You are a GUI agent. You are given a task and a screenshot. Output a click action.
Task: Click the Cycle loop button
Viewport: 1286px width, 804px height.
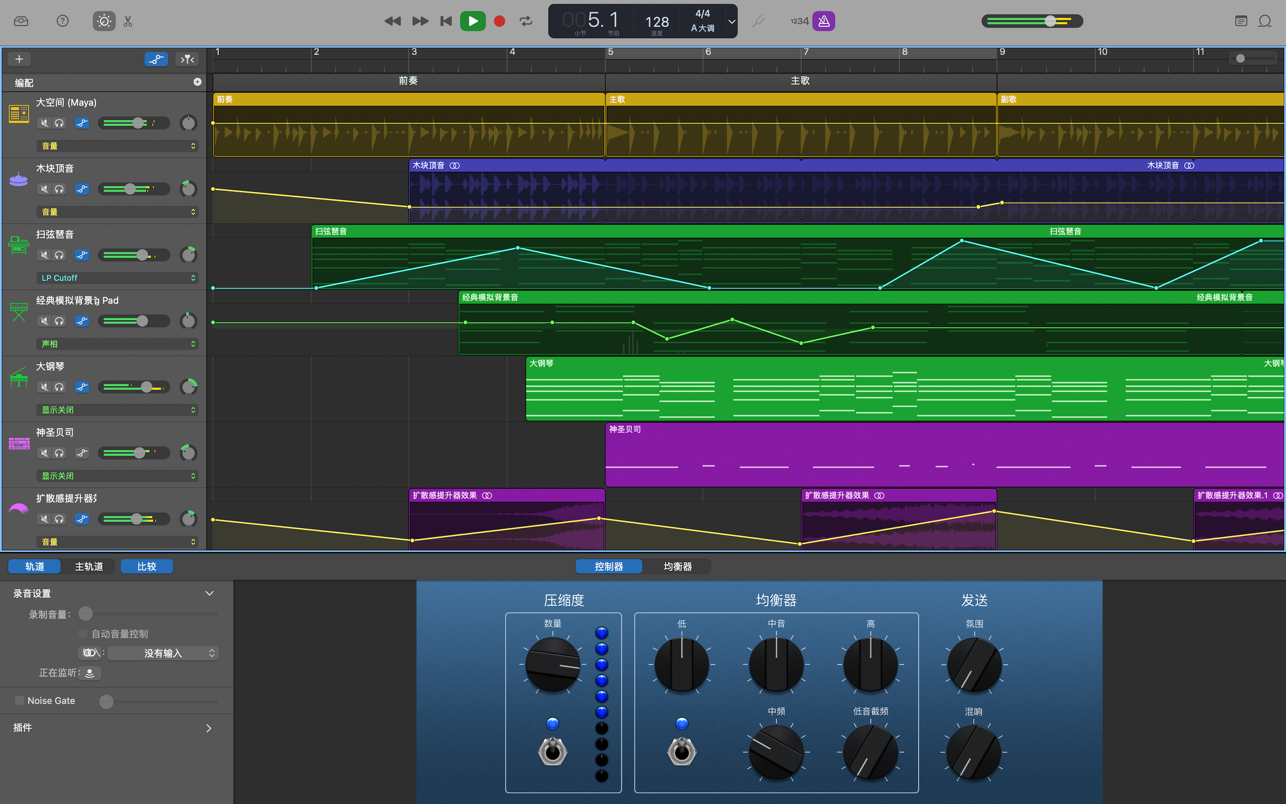click(x=526, y=21)
